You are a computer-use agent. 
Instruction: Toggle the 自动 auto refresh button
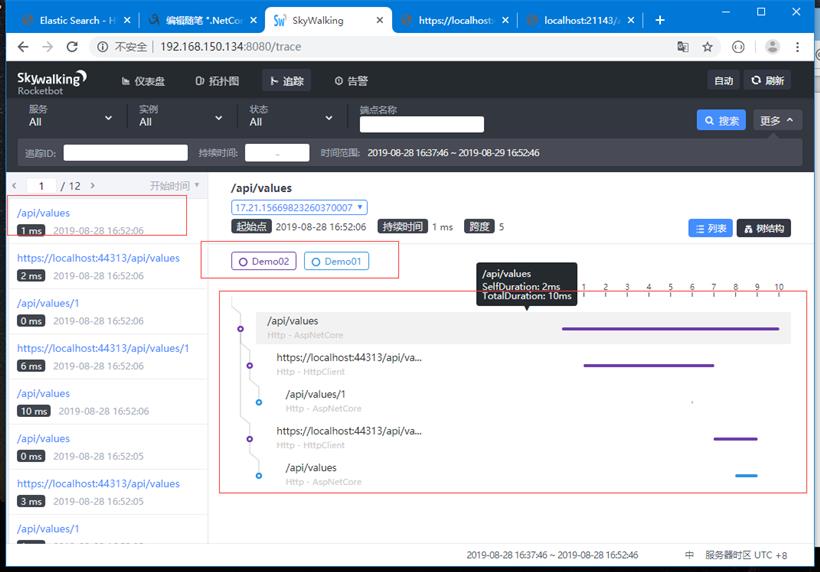pyautogui.click(x=723, y=81)
